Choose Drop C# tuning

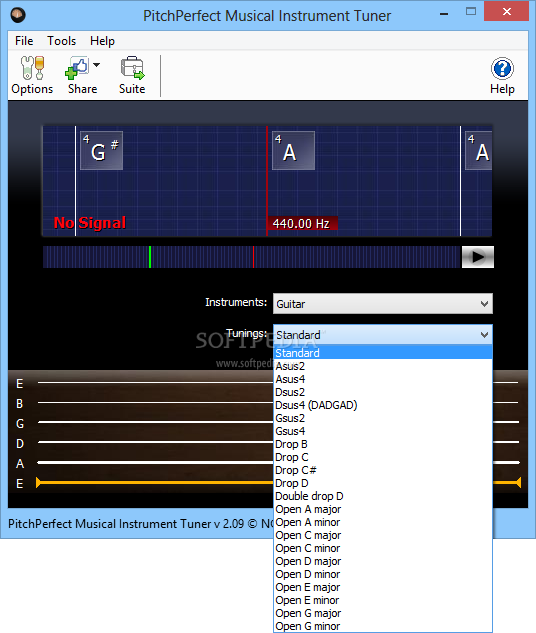click(383, 470)
